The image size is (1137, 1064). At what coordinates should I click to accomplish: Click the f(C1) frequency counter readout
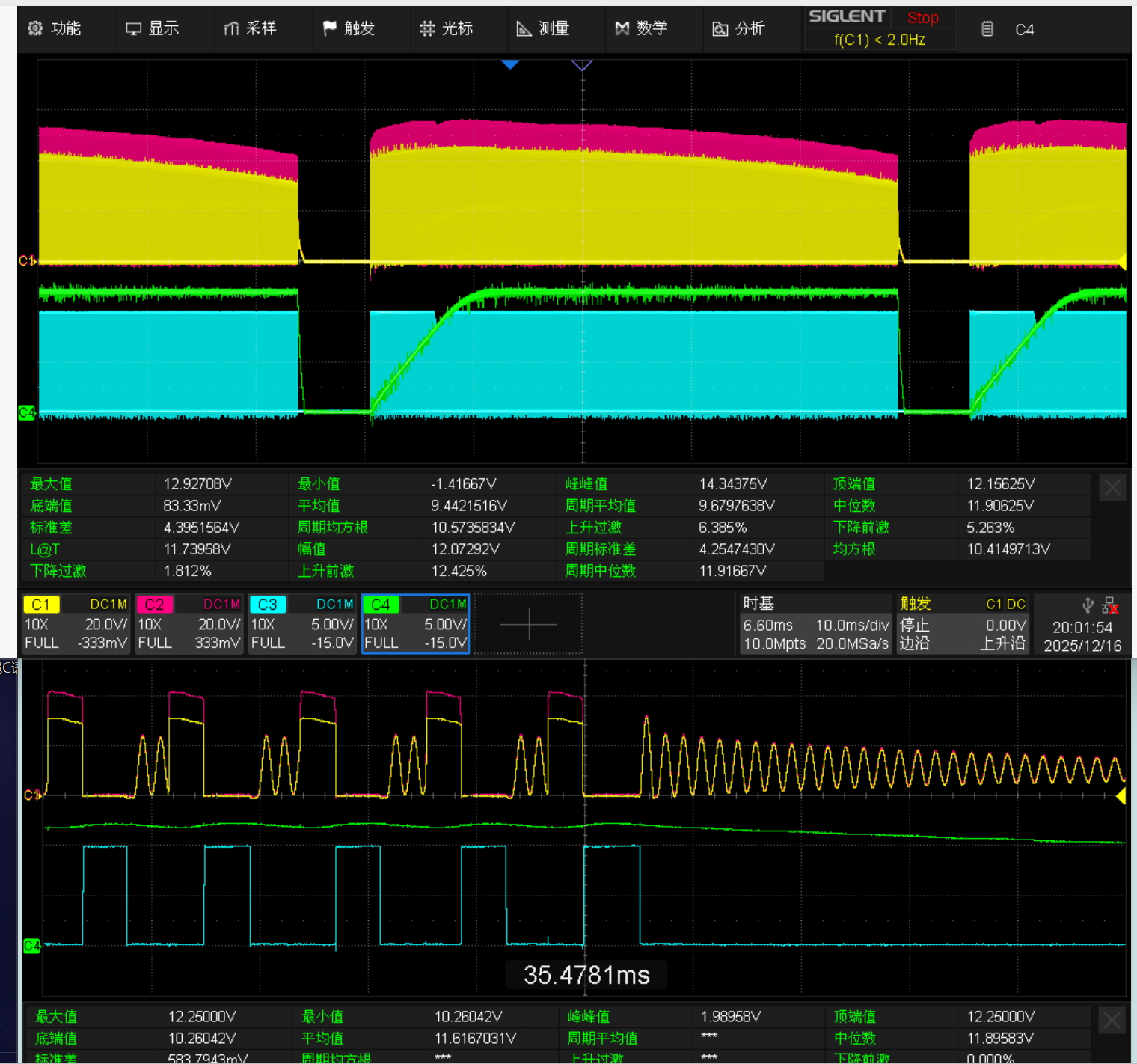(x=880, y=40)
